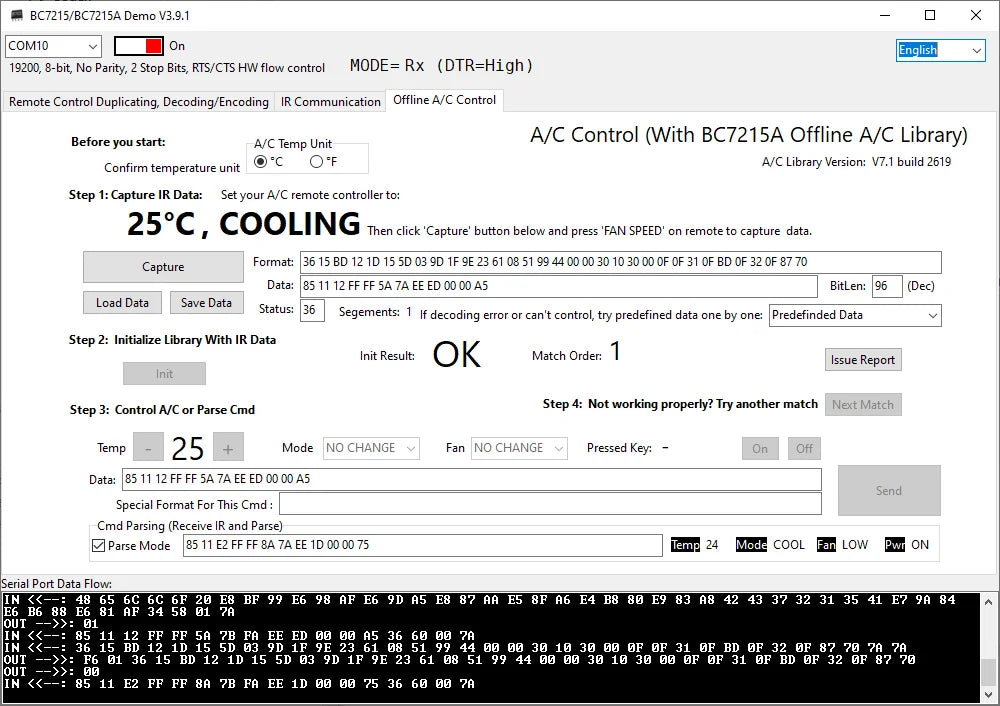This screenshot has height=706, width=1000.
Task: Click the serial log scrollbar down arrow
Action: [x=989, y=695]
